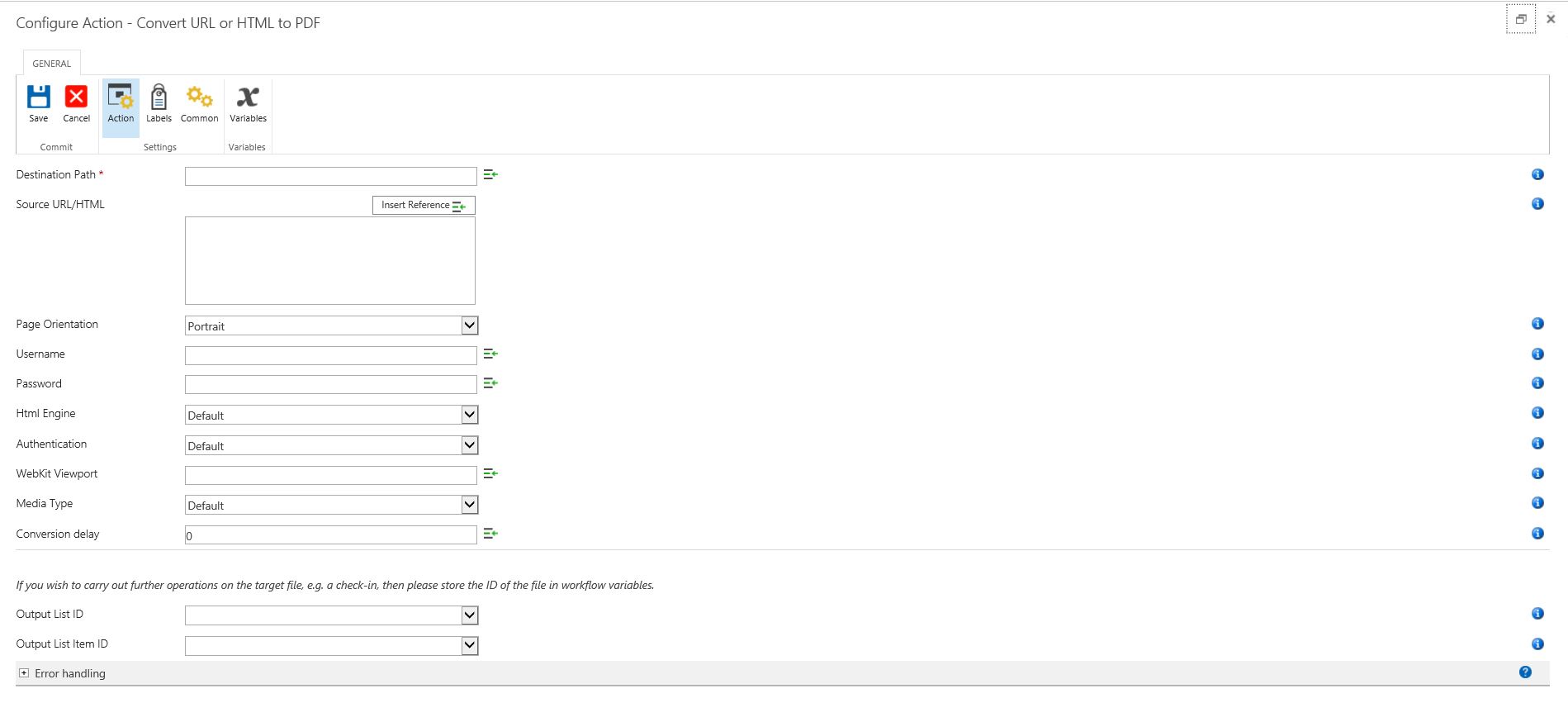Image resolution: width=1568 pixels, height=722 pixels.
Task: Open Labels settings in the ribbon
Action: (159, 98)
